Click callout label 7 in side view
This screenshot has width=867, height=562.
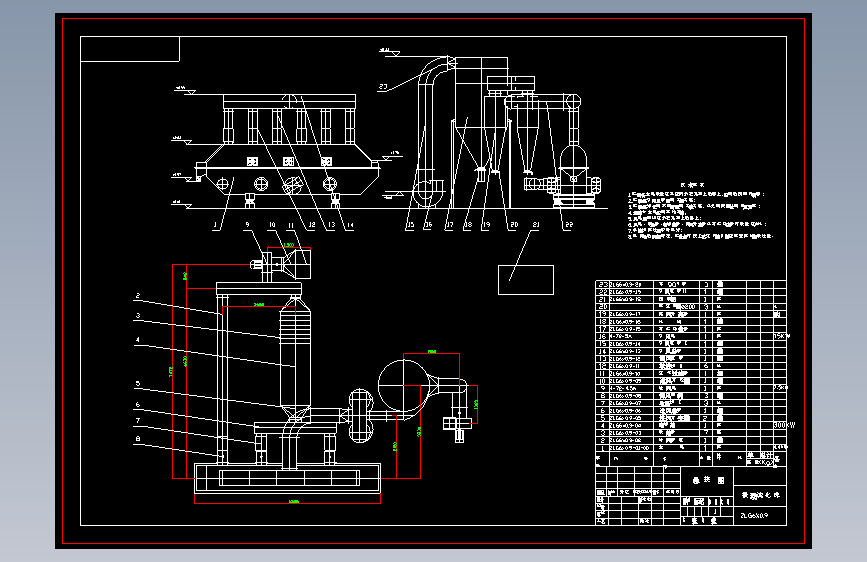coord(138,421)
